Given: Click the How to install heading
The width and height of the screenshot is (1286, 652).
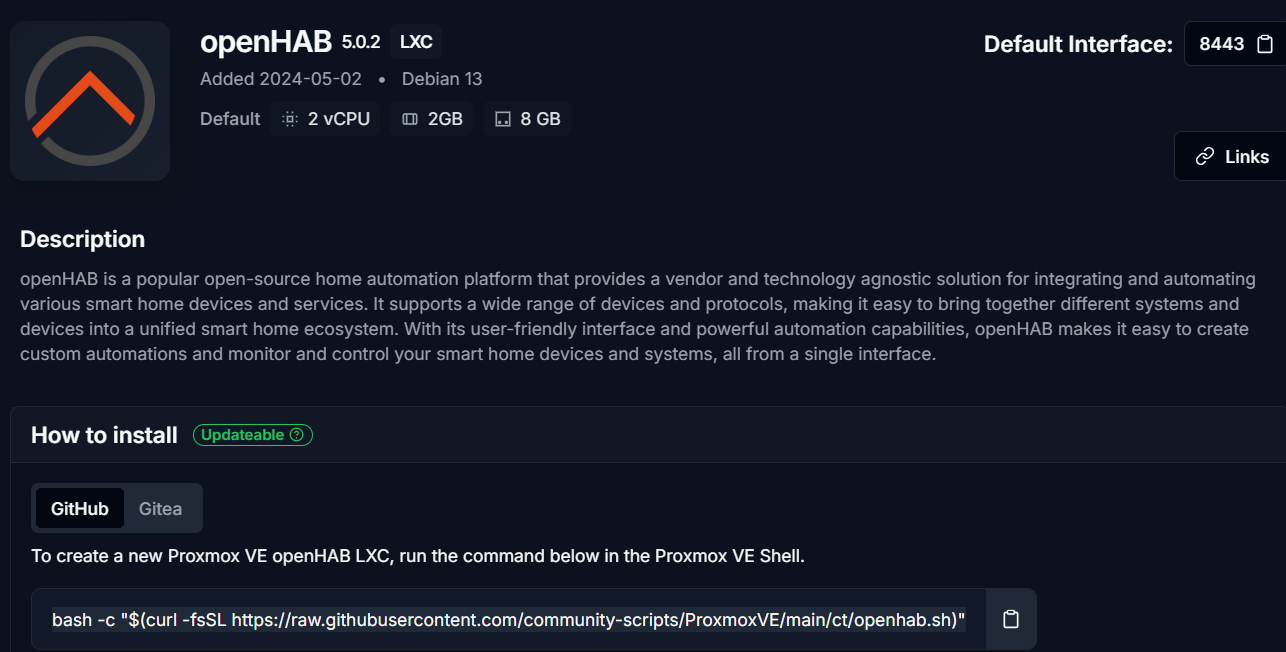Looking at the screenshot, I should pos(104,435).
